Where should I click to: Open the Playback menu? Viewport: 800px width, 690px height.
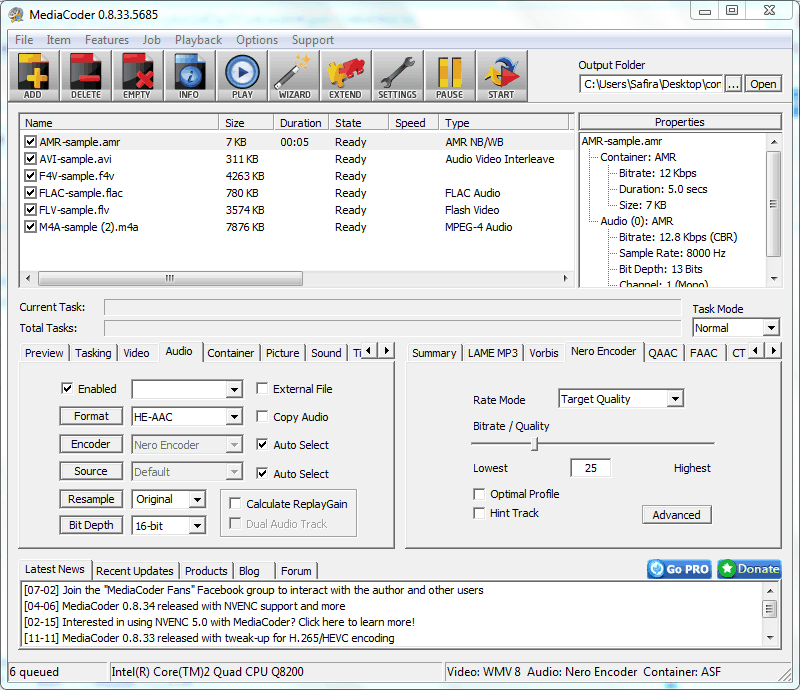coord(198,40)
